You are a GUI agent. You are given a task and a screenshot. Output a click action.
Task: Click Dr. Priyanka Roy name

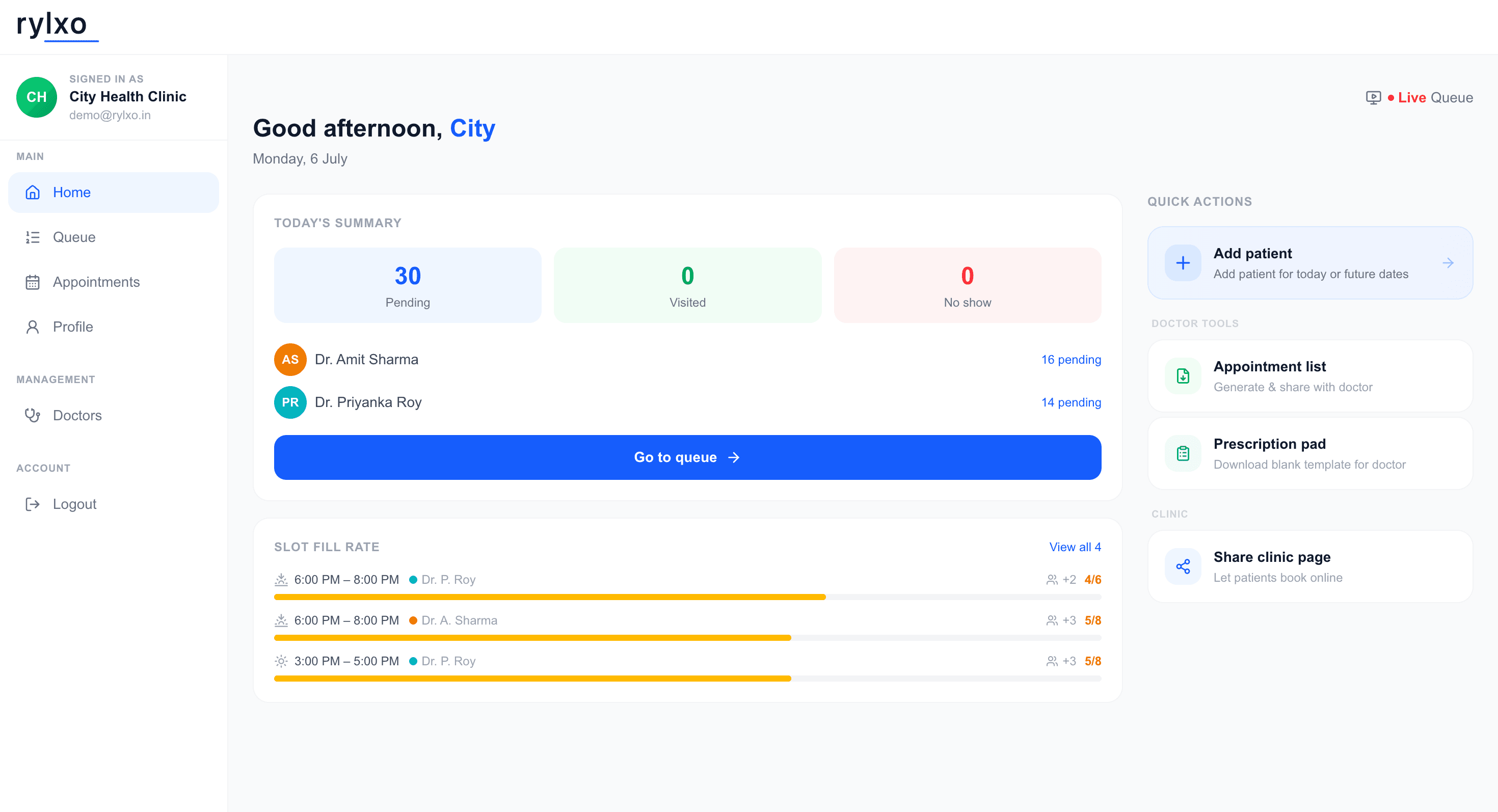coord(368,402)
